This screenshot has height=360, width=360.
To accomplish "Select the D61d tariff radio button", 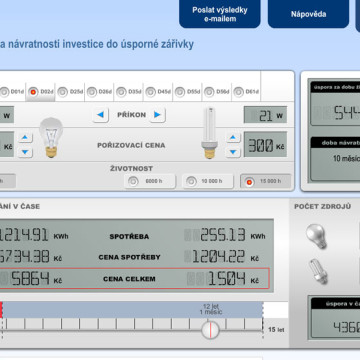I will tap(238, 92).
